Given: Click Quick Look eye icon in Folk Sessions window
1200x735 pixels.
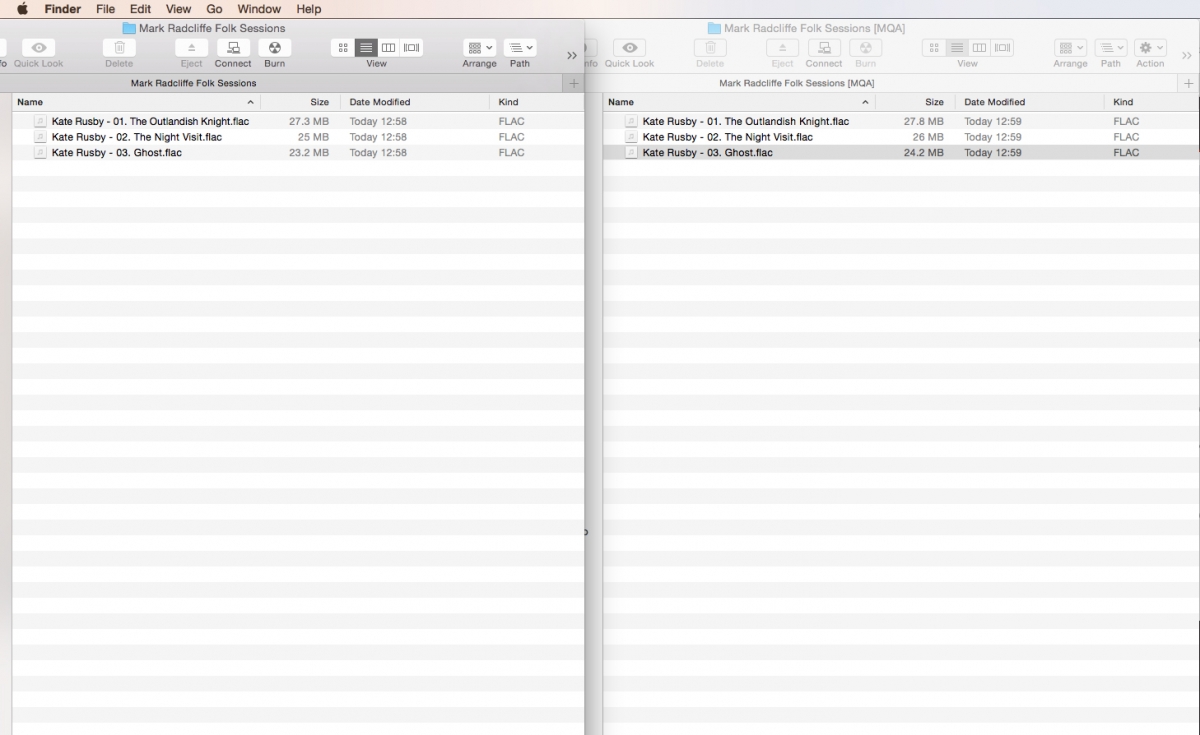Looking at the screenshot, I should 39,47.
